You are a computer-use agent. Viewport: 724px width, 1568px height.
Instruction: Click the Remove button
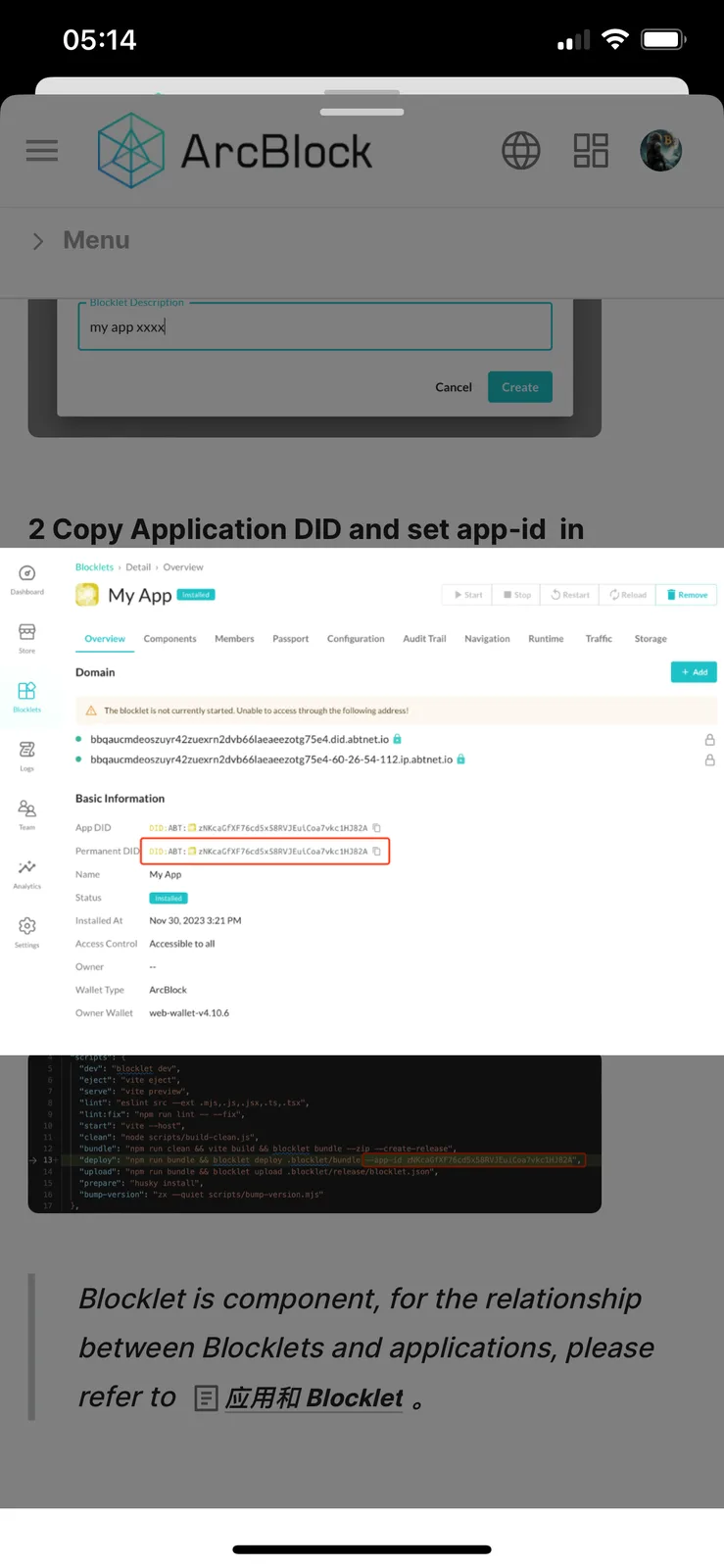click(x=687, y=595)
